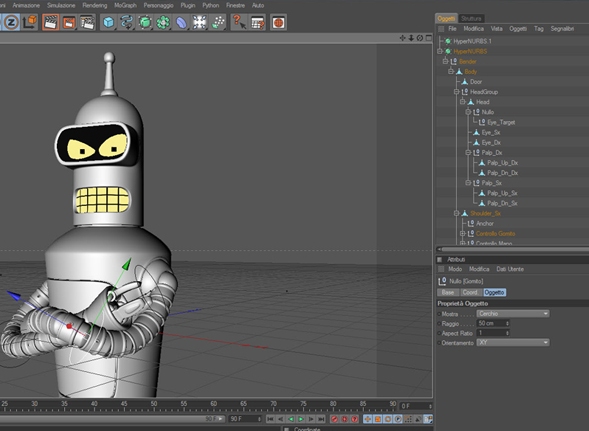Click the question-mark help cursor icon
The image size is (589, 431).
[x=239, y=22]
